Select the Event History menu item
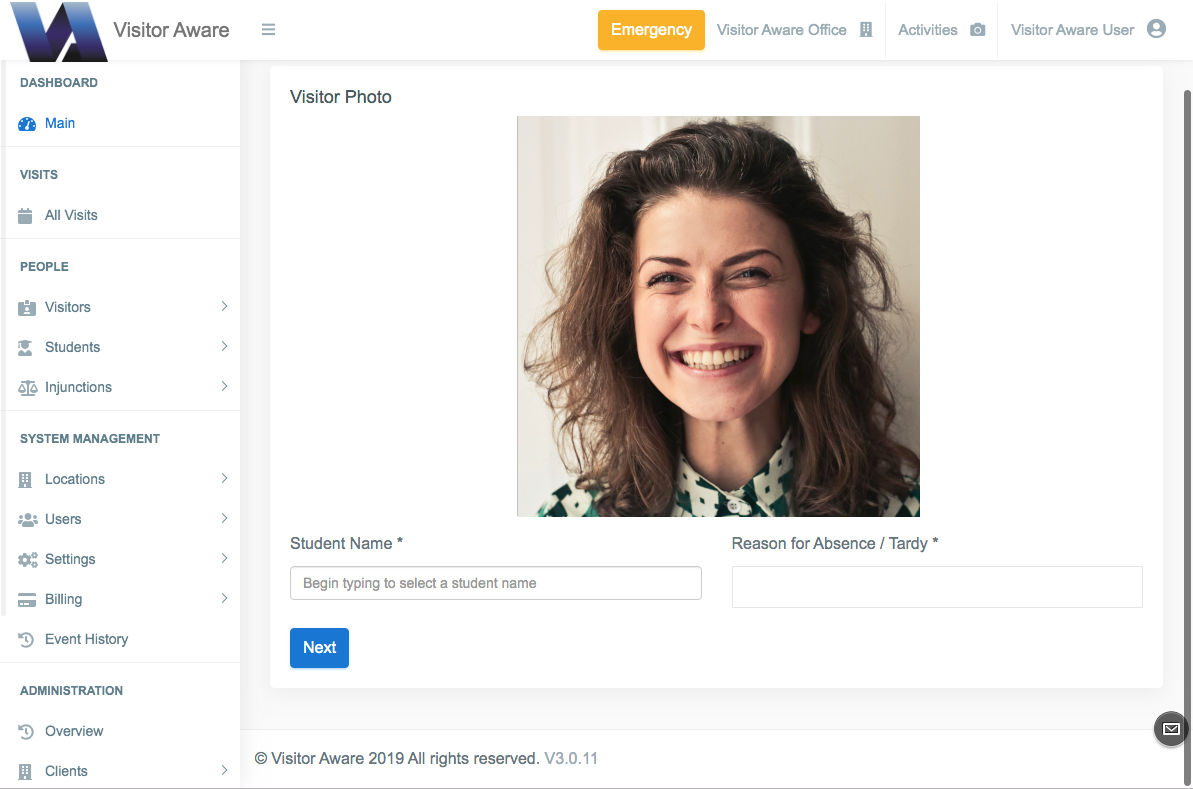This screenshot has height=789, width=1193. (x=122, y=639)
